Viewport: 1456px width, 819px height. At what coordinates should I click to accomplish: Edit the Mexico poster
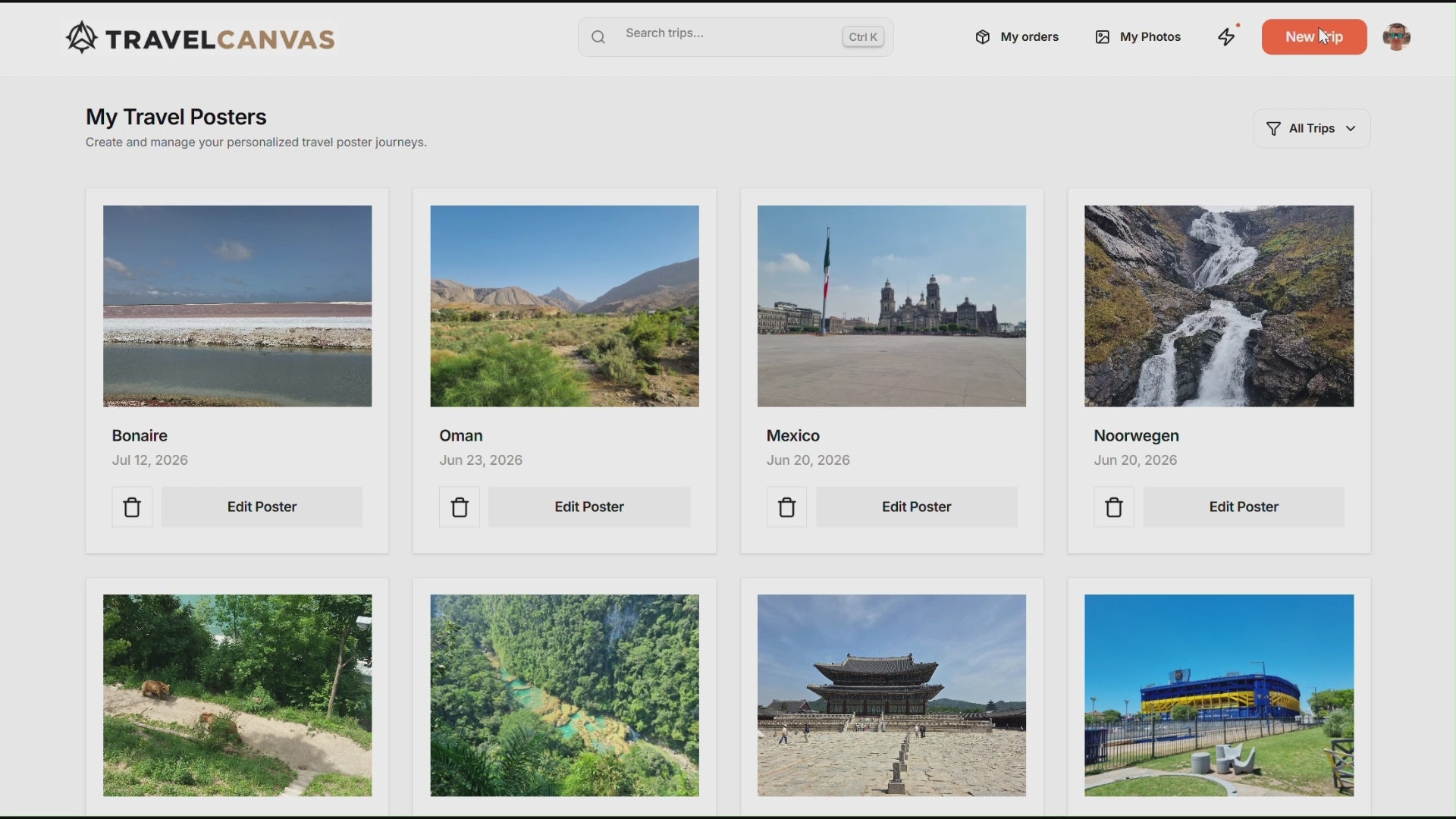coord(916,507)
